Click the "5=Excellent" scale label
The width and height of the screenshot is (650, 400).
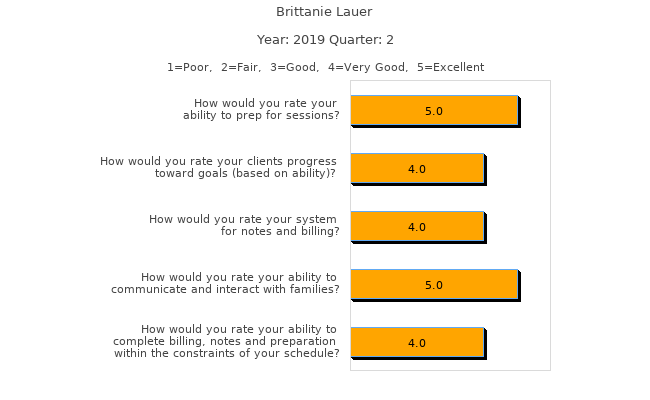click(x=450, y=67)
